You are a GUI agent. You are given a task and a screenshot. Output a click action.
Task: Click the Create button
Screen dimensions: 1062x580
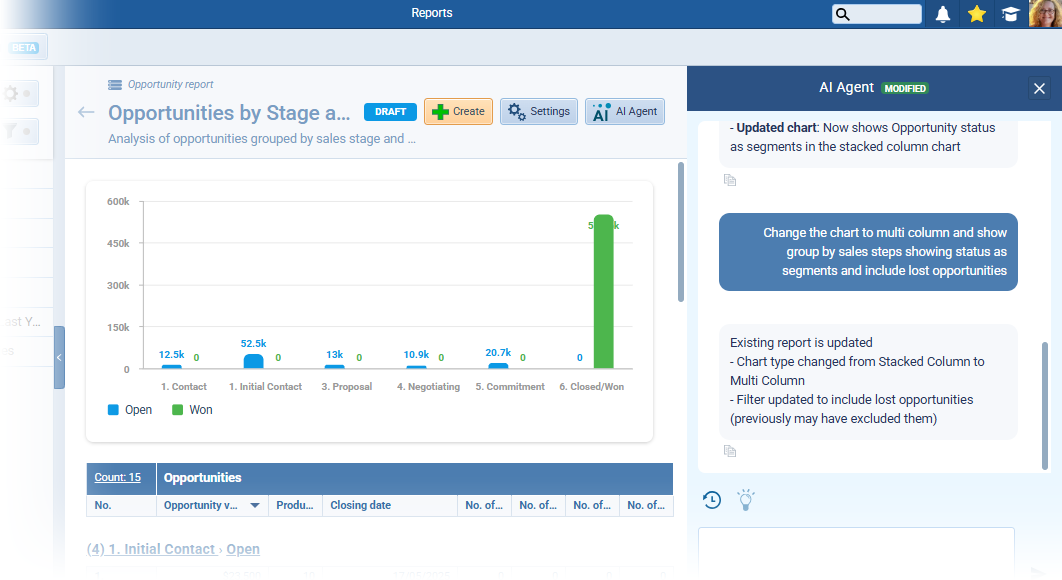[458, 112]
